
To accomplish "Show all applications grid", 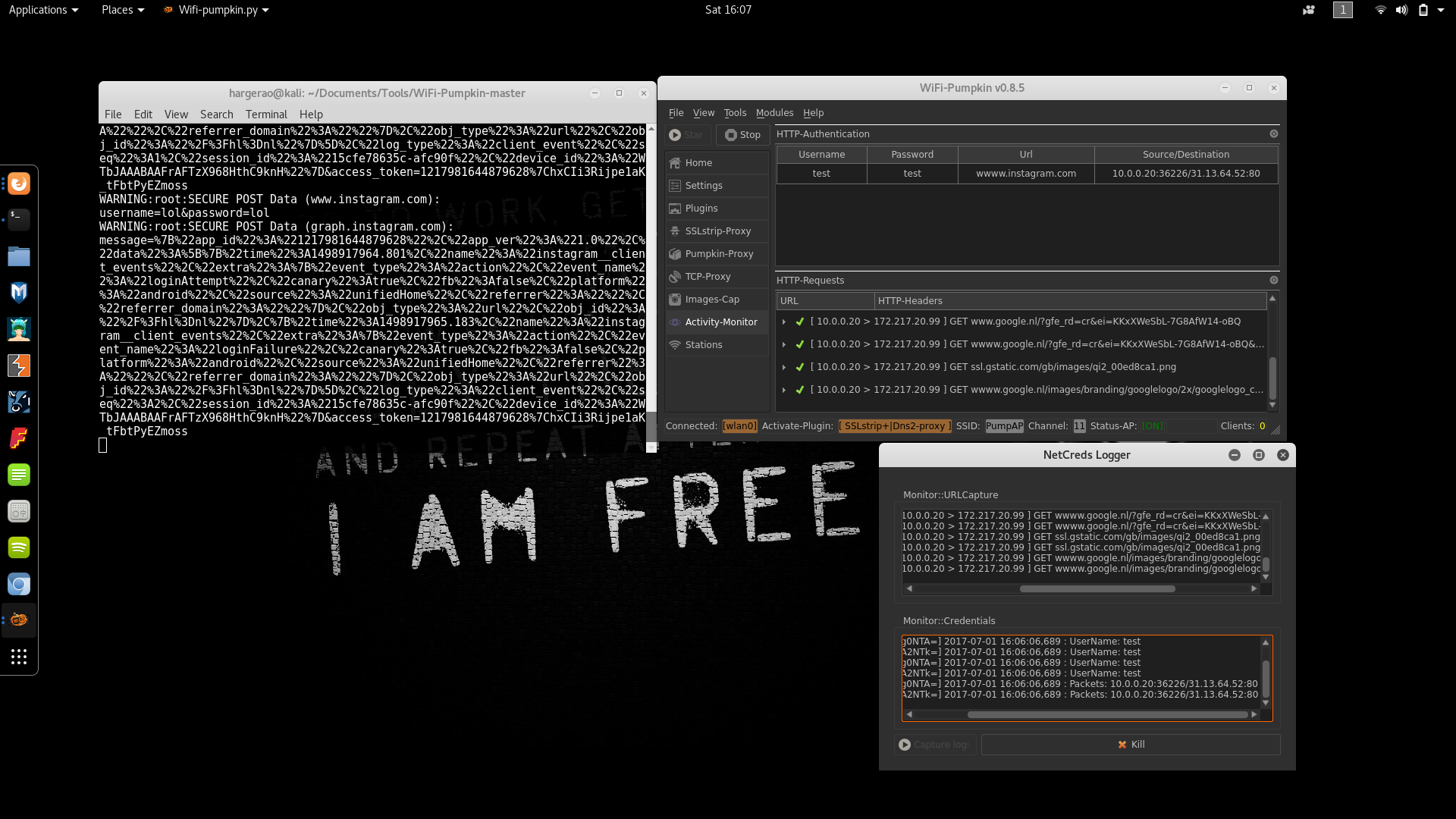I will [19, 657].
